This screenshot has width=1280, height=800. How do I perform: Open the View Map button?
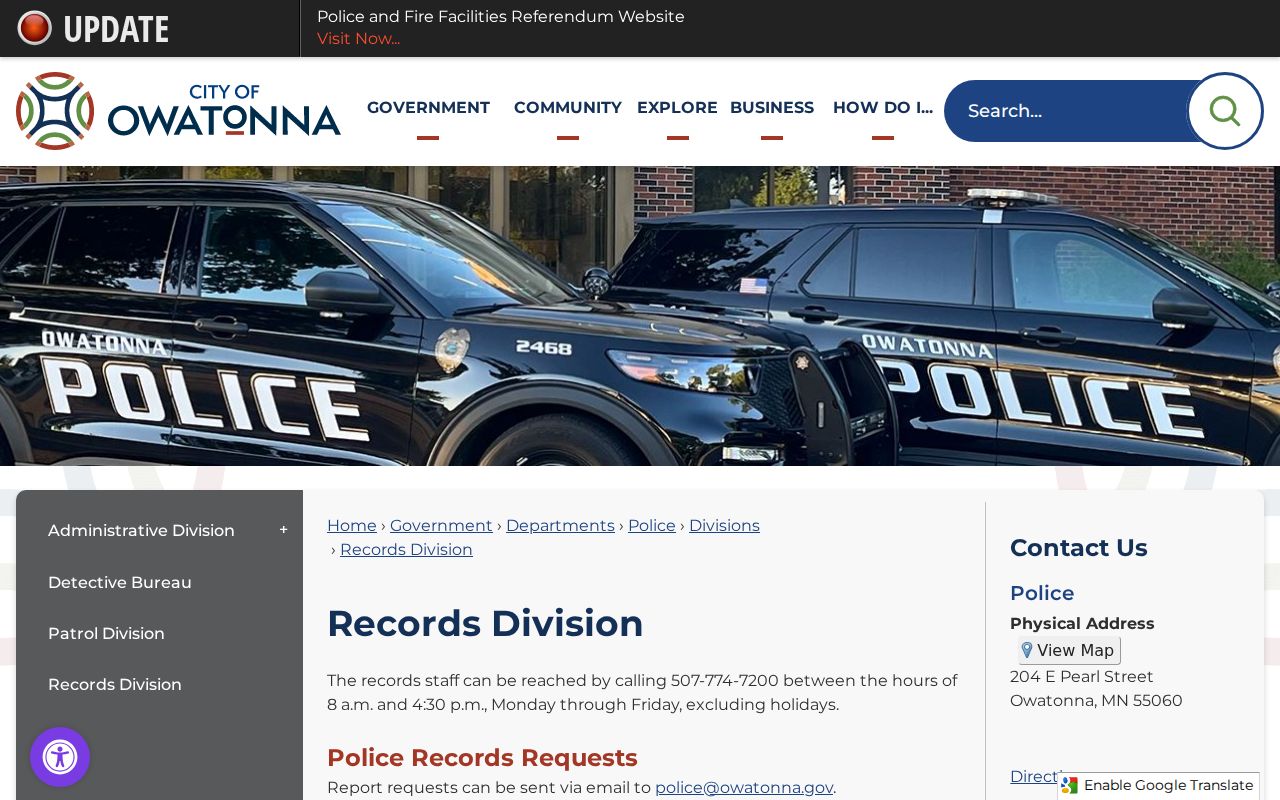1069,650
